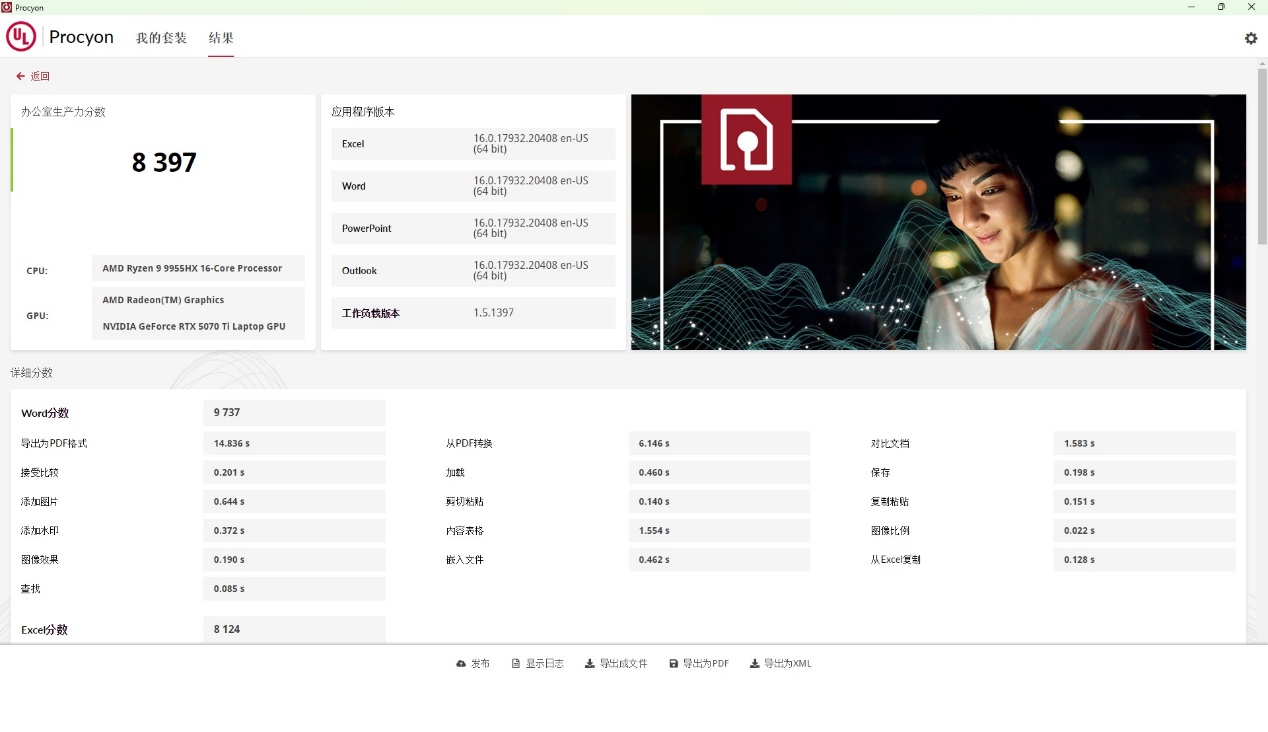The height and width of the screenshot is (732, 1268).
Task: Click the 发布 cloud upload icon
Action: coord(461,664)
